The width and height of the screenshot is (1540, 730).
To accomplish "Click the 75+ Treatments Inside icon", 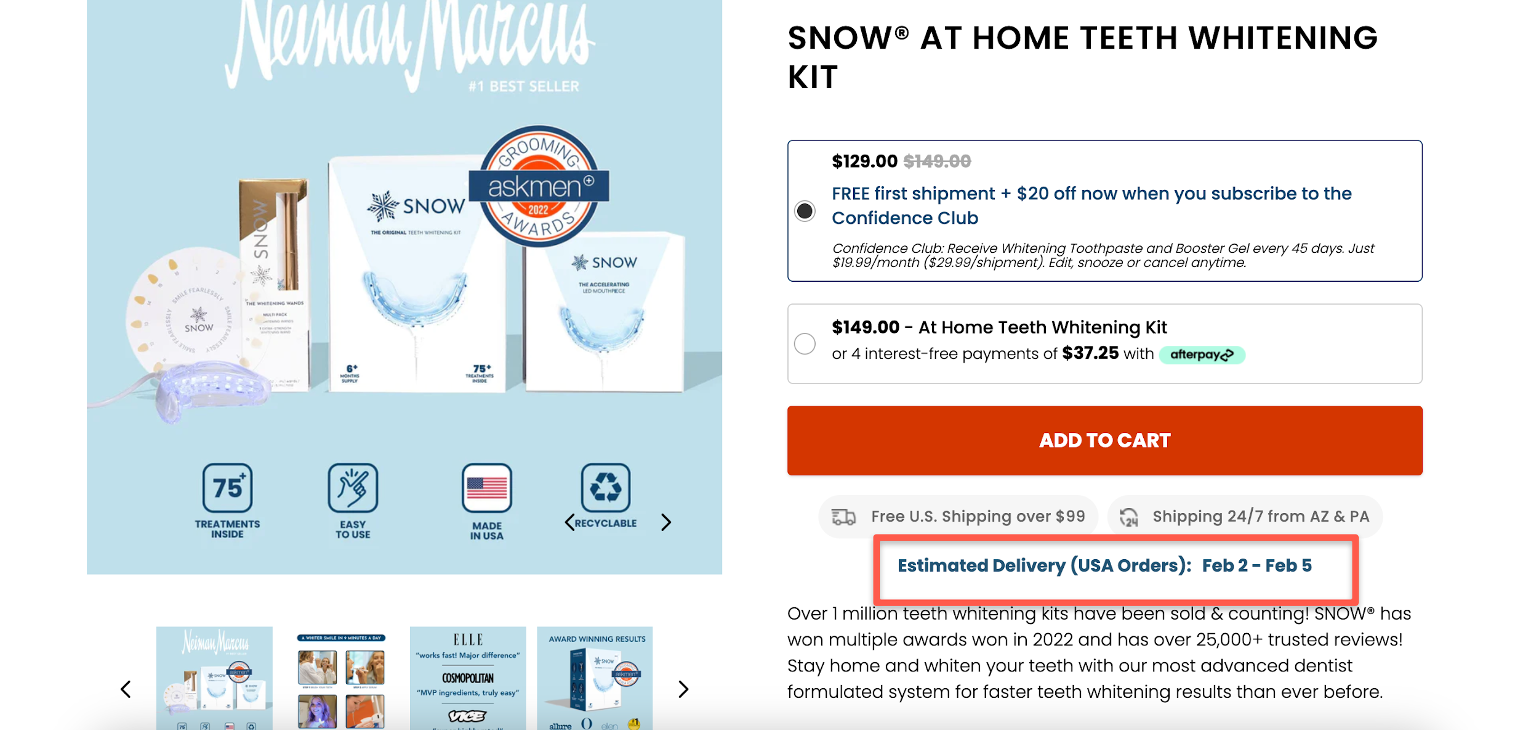I will tap(228, 488).
